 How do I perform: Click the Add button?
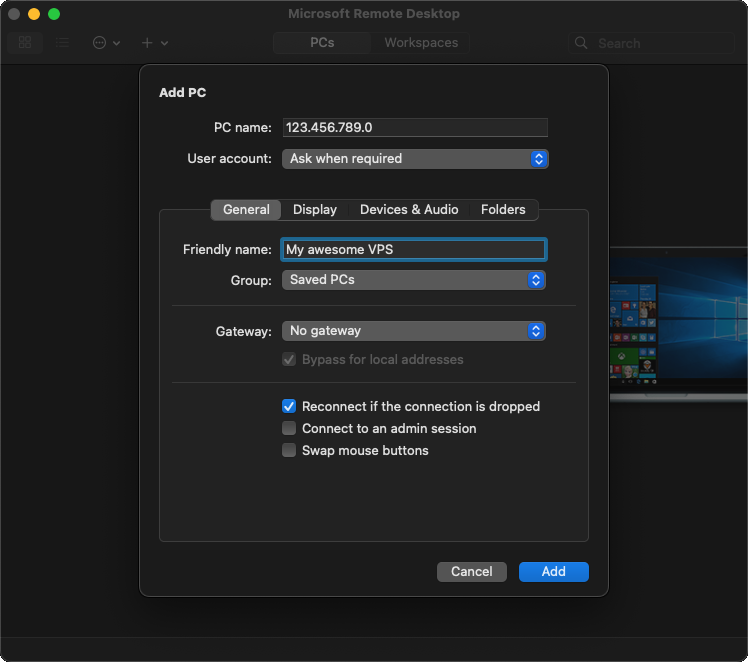(553, 572)
